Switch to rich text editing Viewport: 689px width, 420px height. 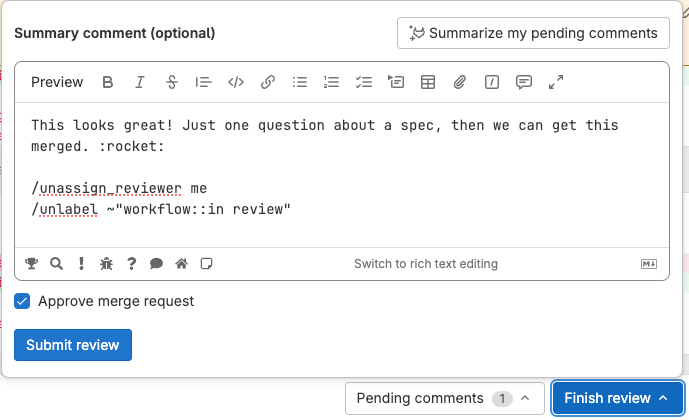[425, 264]
